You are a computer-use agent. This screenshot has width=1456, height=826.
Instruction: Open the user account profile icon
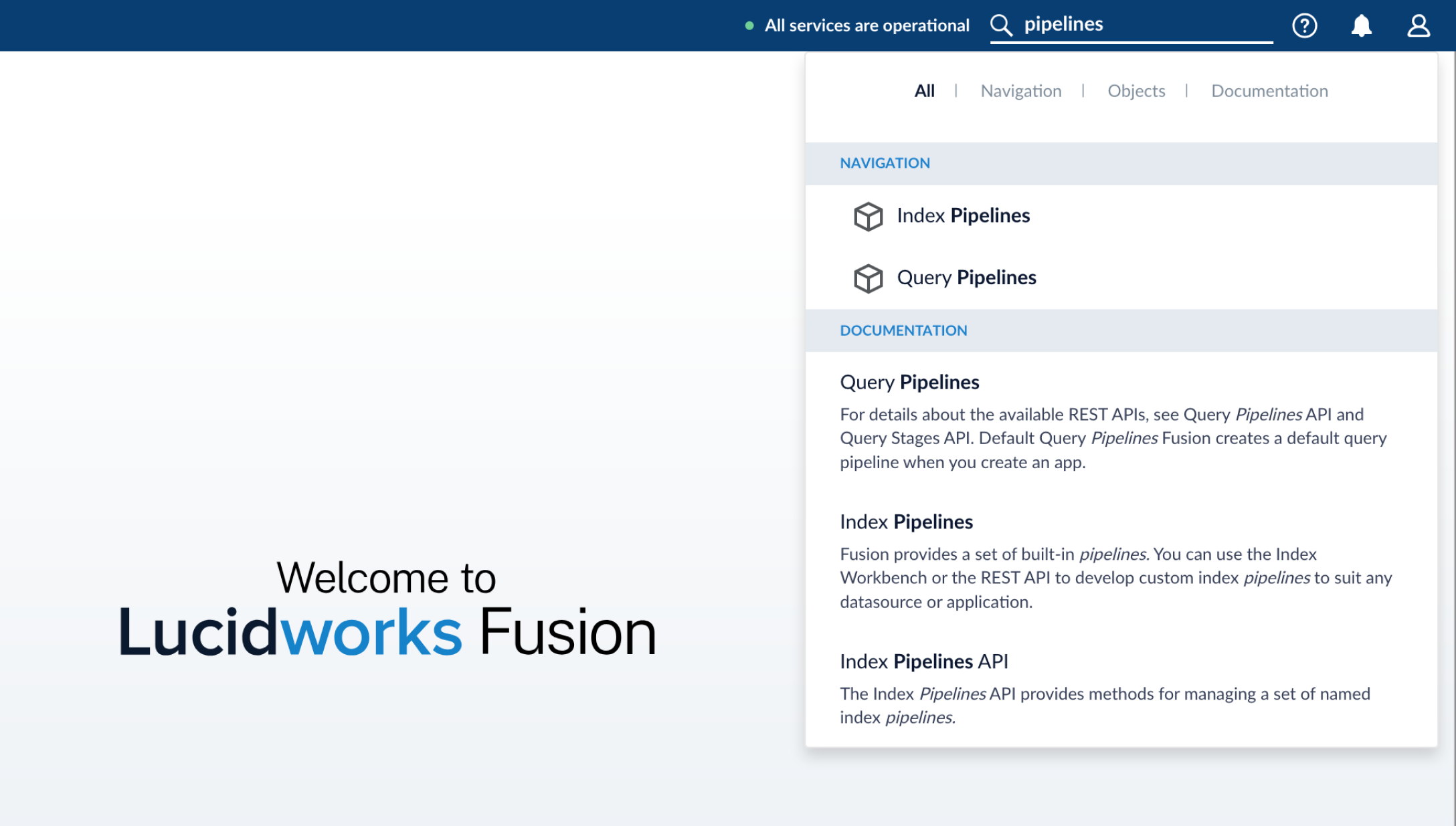click(1418, 25)
